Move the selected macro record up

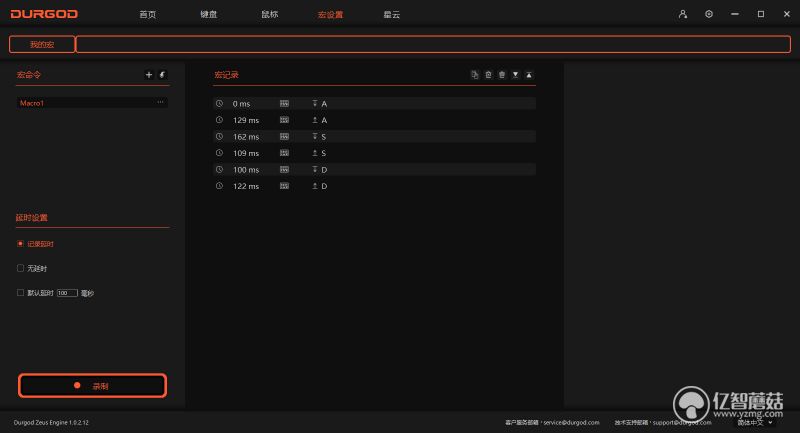pyautogui.click(x=529, y=75)
